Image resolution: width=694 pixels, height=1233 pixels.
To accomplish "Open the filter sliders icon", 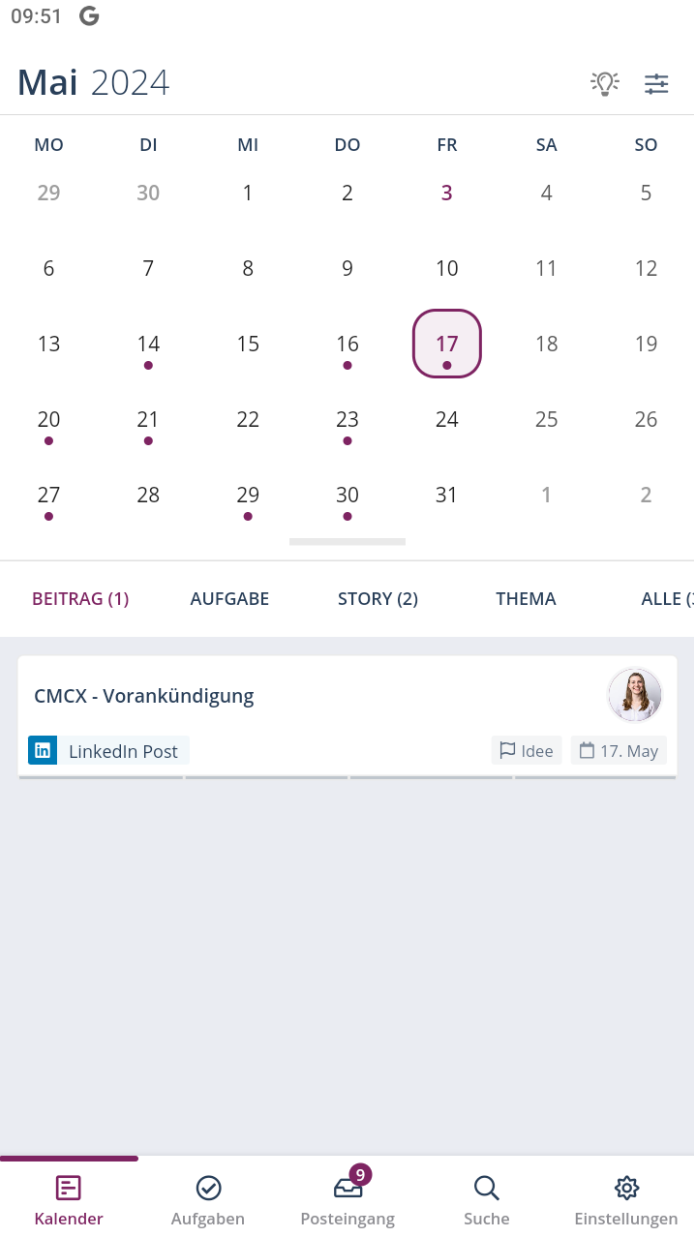I will coord(656,83).
